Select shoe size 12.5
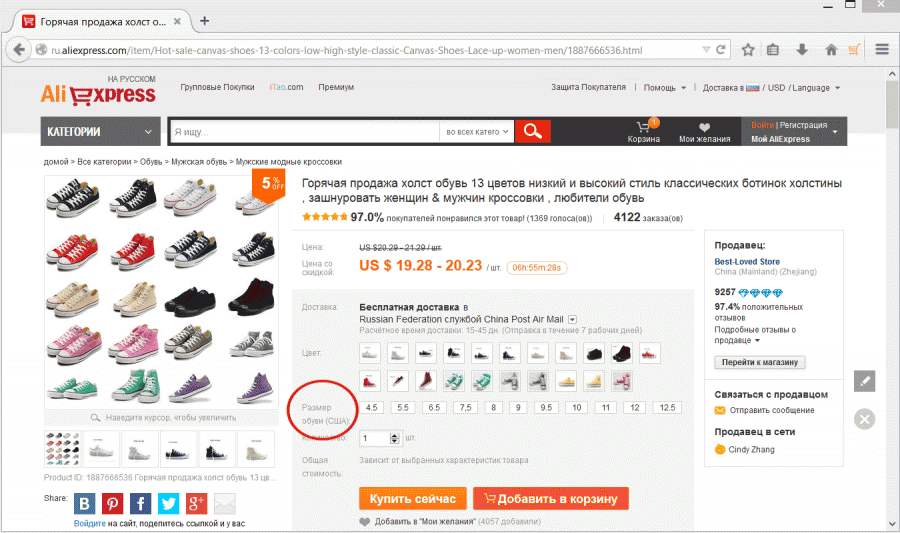The width and height of the screenshot is (900, 533). 667,407
